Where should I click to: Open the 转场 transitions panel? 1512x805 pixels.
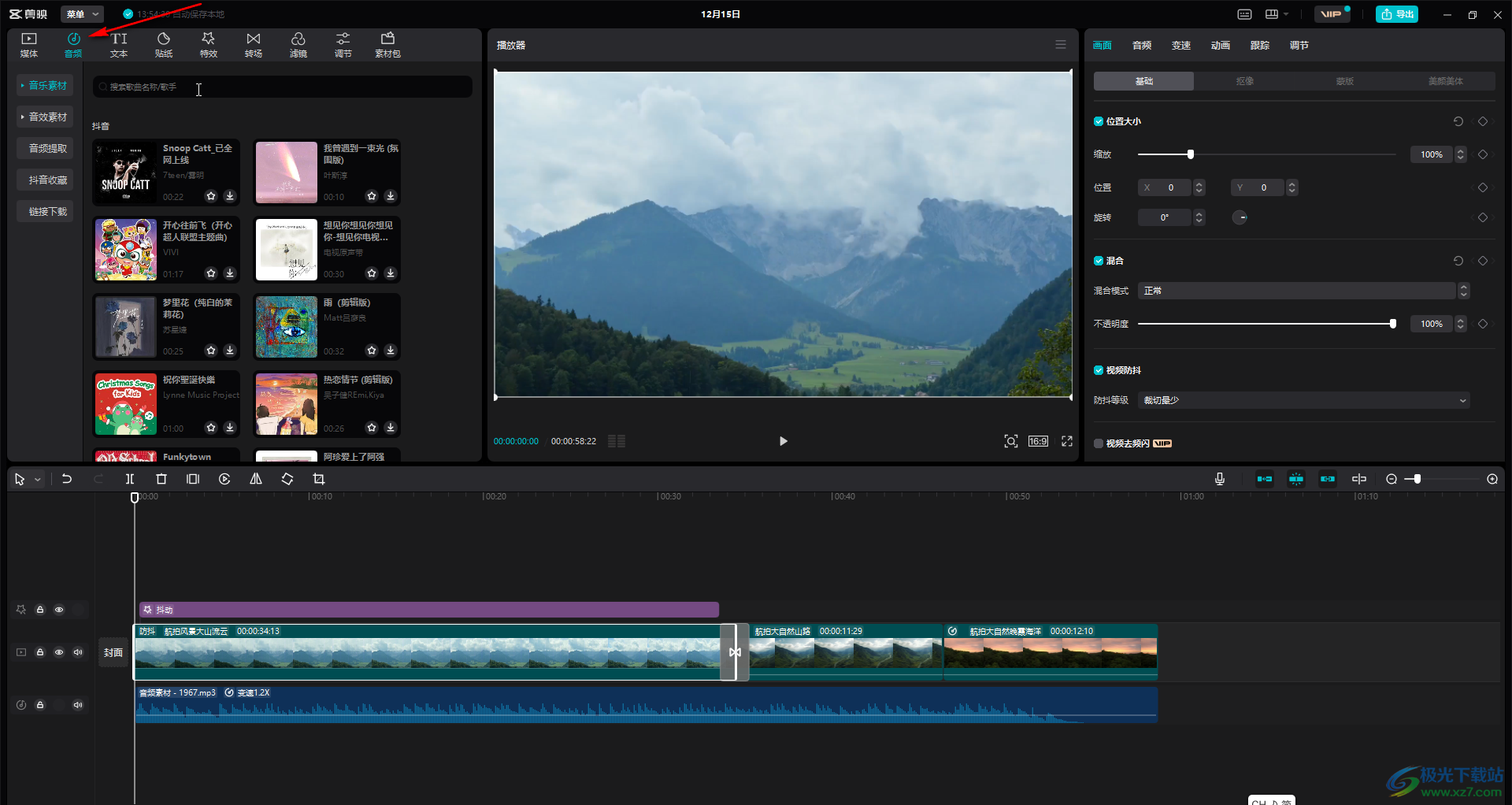(x=254, y=45)
